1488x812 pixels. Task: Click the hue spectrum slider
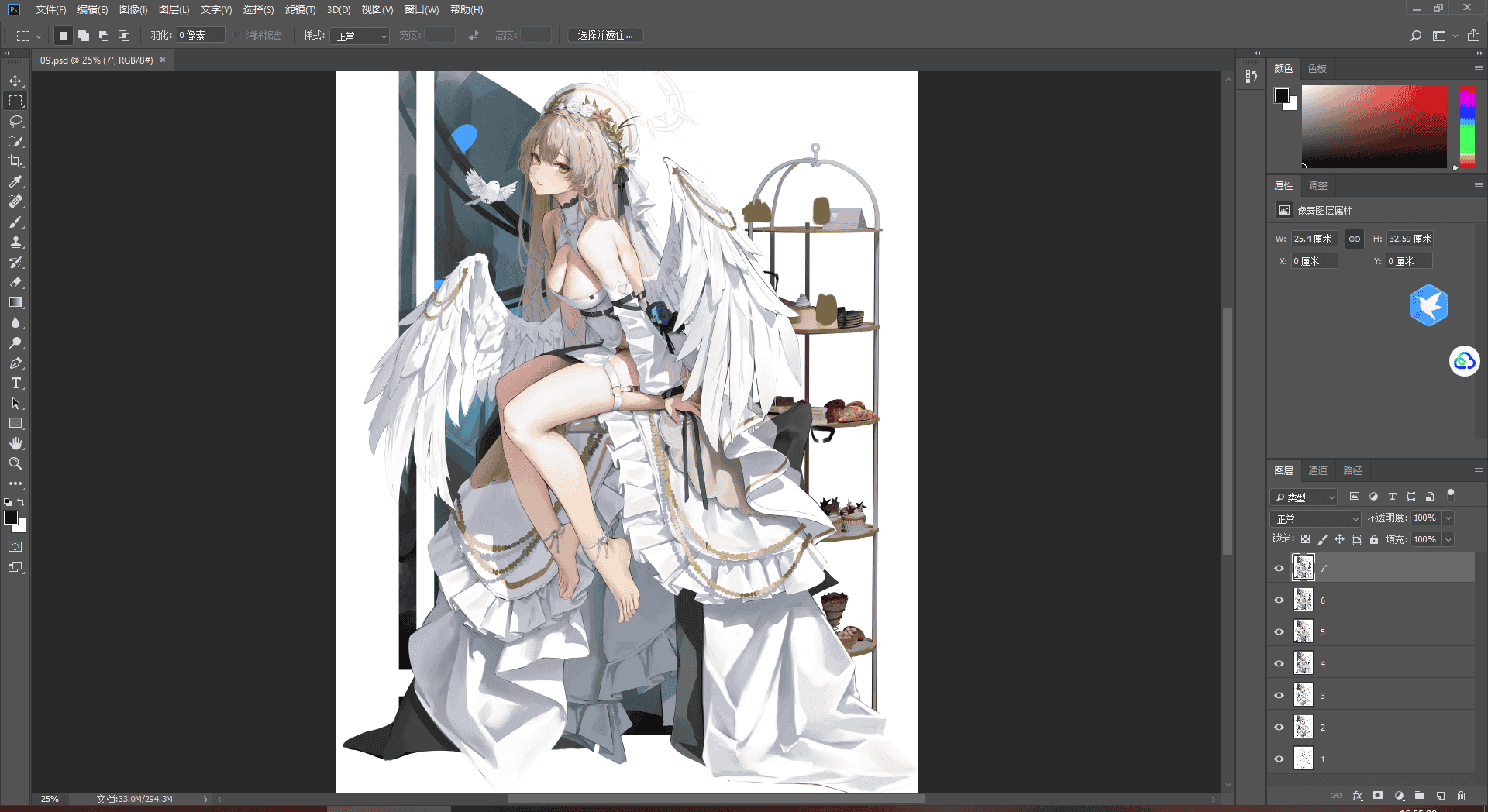coord(1467,126)
